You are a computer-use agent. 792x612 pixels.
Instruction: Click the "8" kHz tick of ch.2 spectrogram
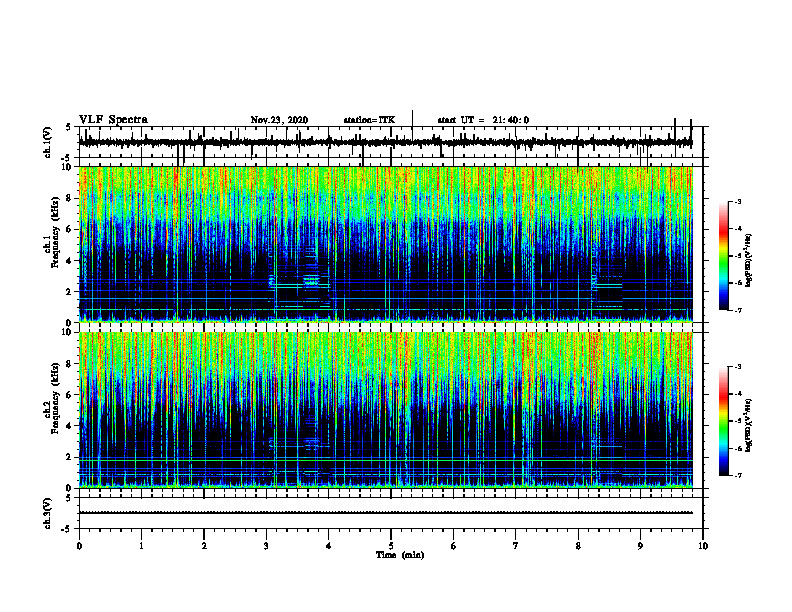(x=71, y=364)
